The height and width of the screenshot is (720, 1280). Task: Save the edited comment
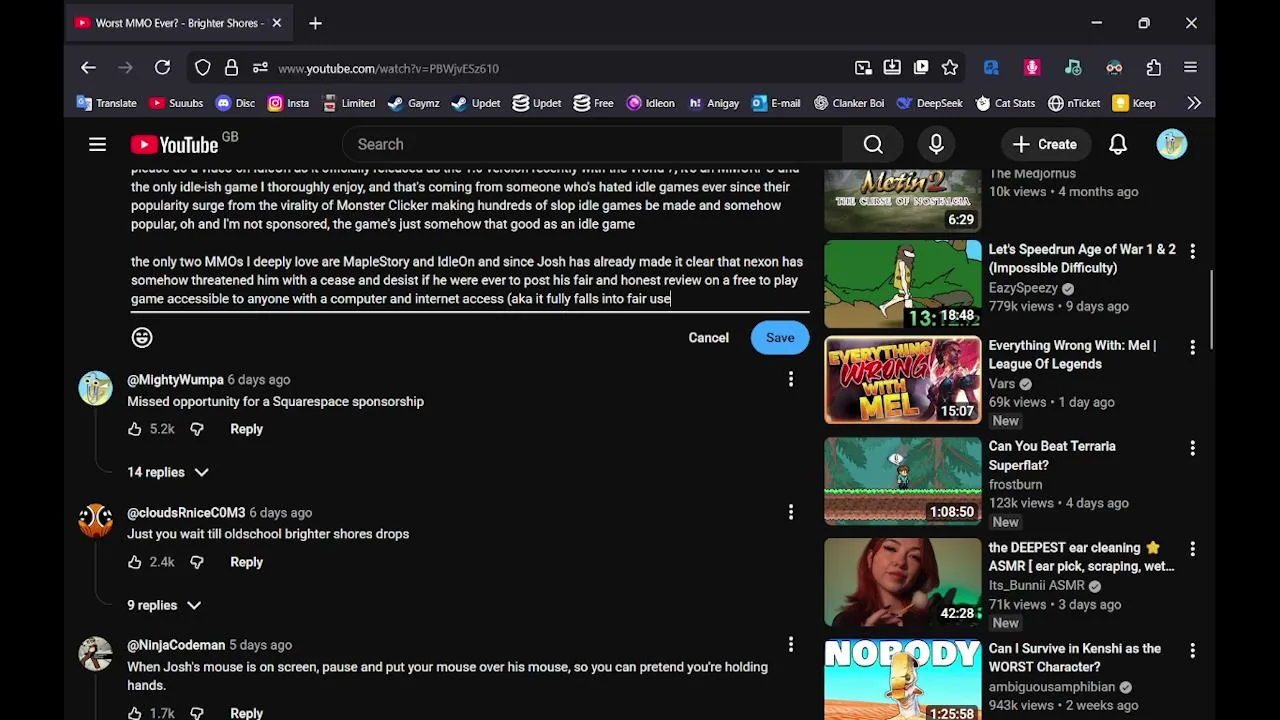coord(780,338)
